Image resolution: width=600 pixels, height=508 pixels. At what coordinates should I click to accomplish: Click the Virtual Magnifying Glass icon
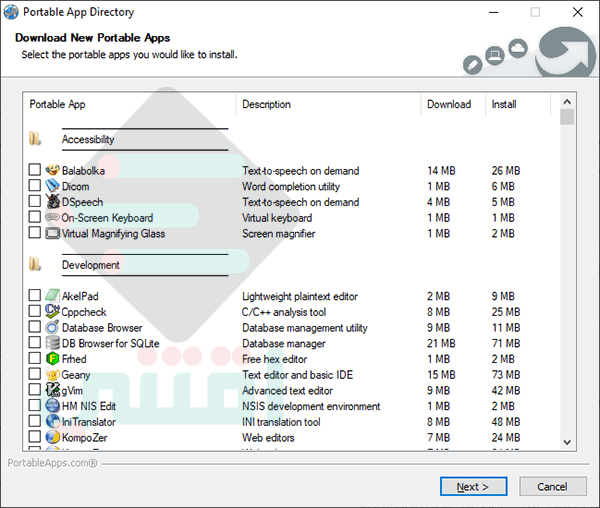(x=52, y=233)
